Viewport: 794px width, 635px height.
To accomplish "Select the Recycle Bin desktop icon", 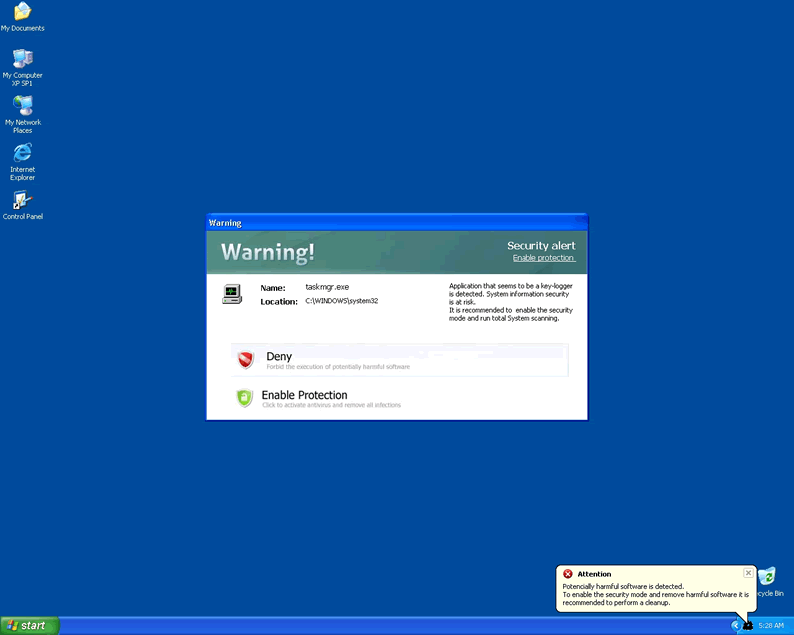I will click(x=767, y=577).
